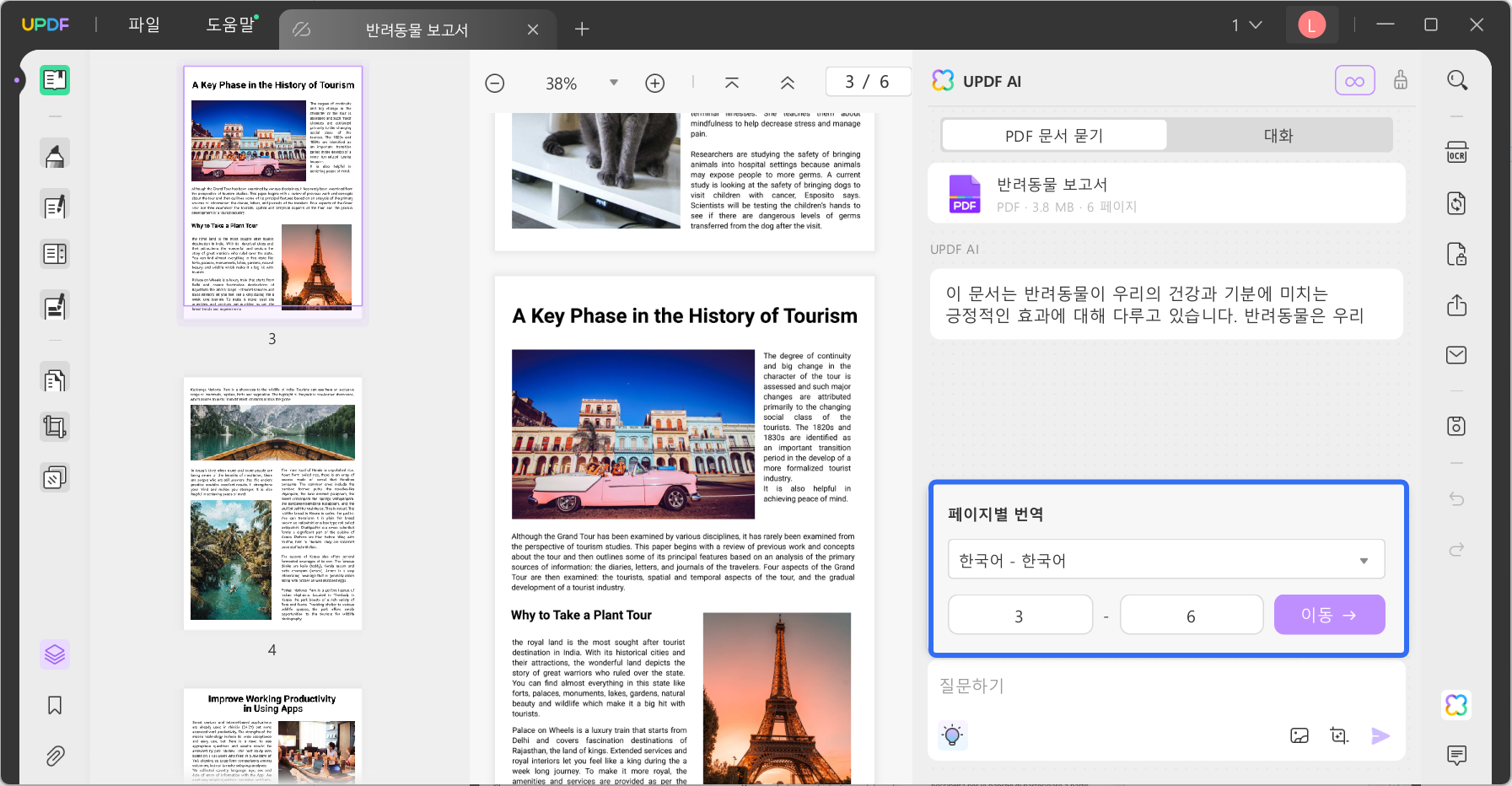1512x786 pixels.
Task: Open the 도움말 menu
Action: [231, 25]
